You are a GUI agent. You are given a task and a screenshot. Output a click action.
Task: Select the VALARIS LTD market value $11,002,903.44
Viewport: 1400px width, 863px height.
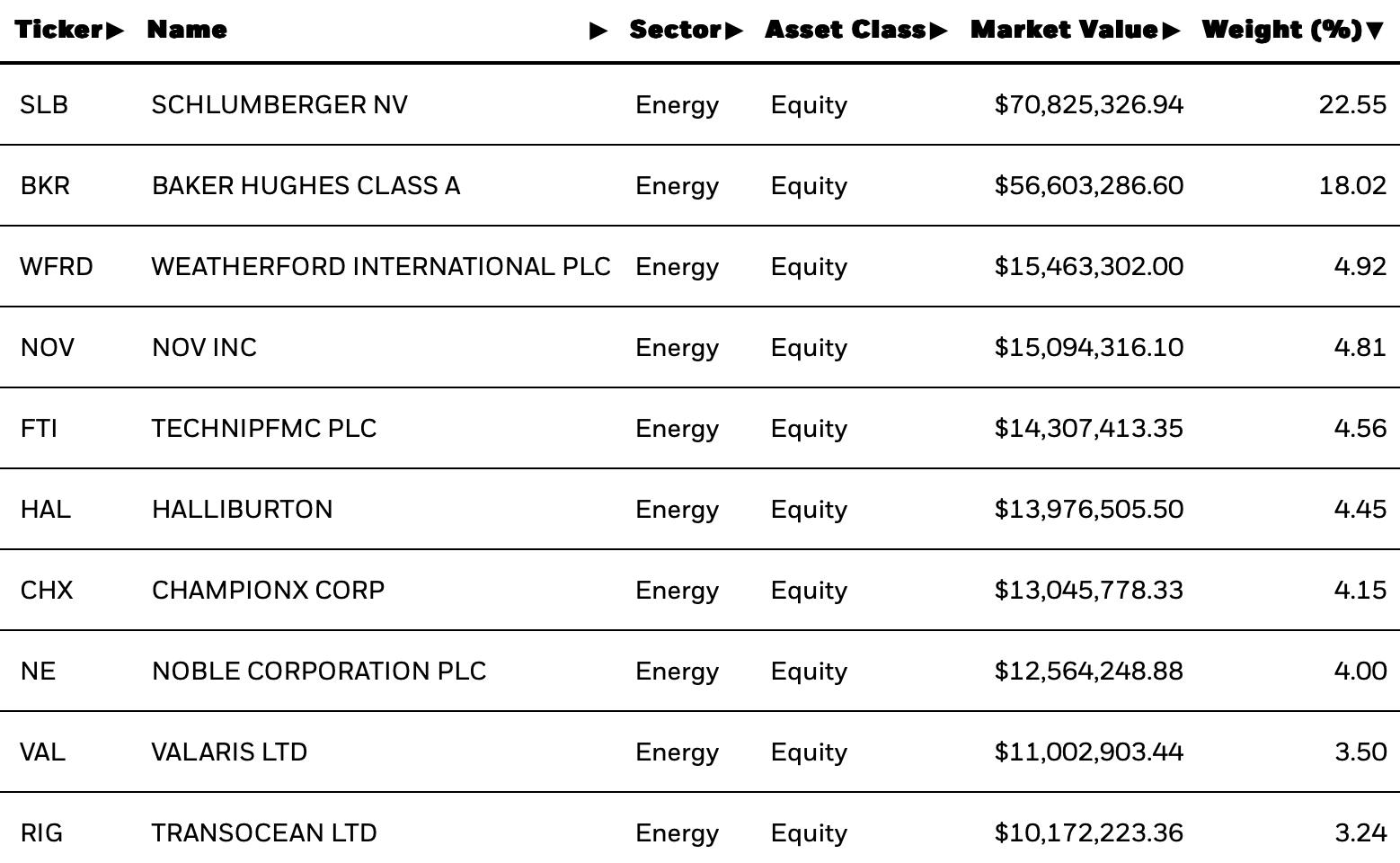[1089, 752]
